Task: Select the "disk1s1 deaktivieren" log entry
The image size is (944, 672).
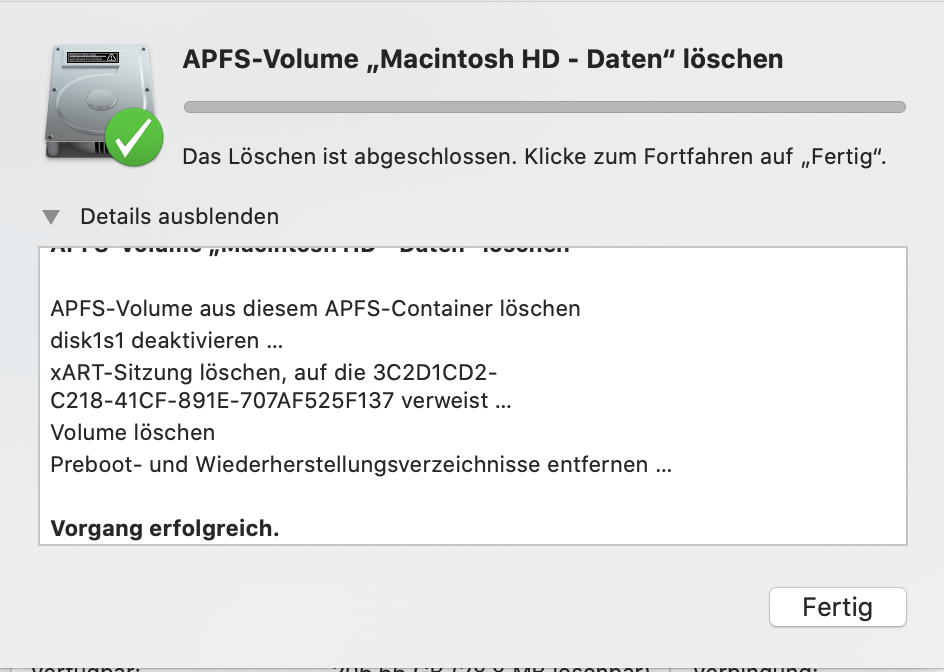Action: 166,340
